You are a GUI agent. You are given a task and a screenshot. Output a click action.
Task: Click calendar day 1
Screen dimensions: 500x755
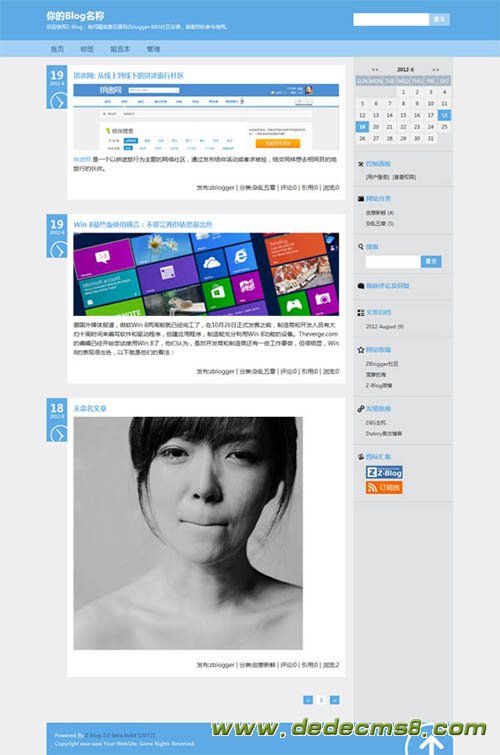click(403, 92)
